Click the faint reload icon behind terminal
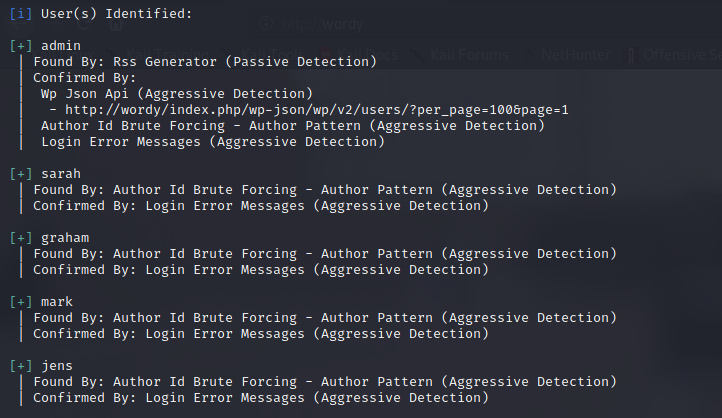This screenshot has width=722, height=418. coord(83,23)
